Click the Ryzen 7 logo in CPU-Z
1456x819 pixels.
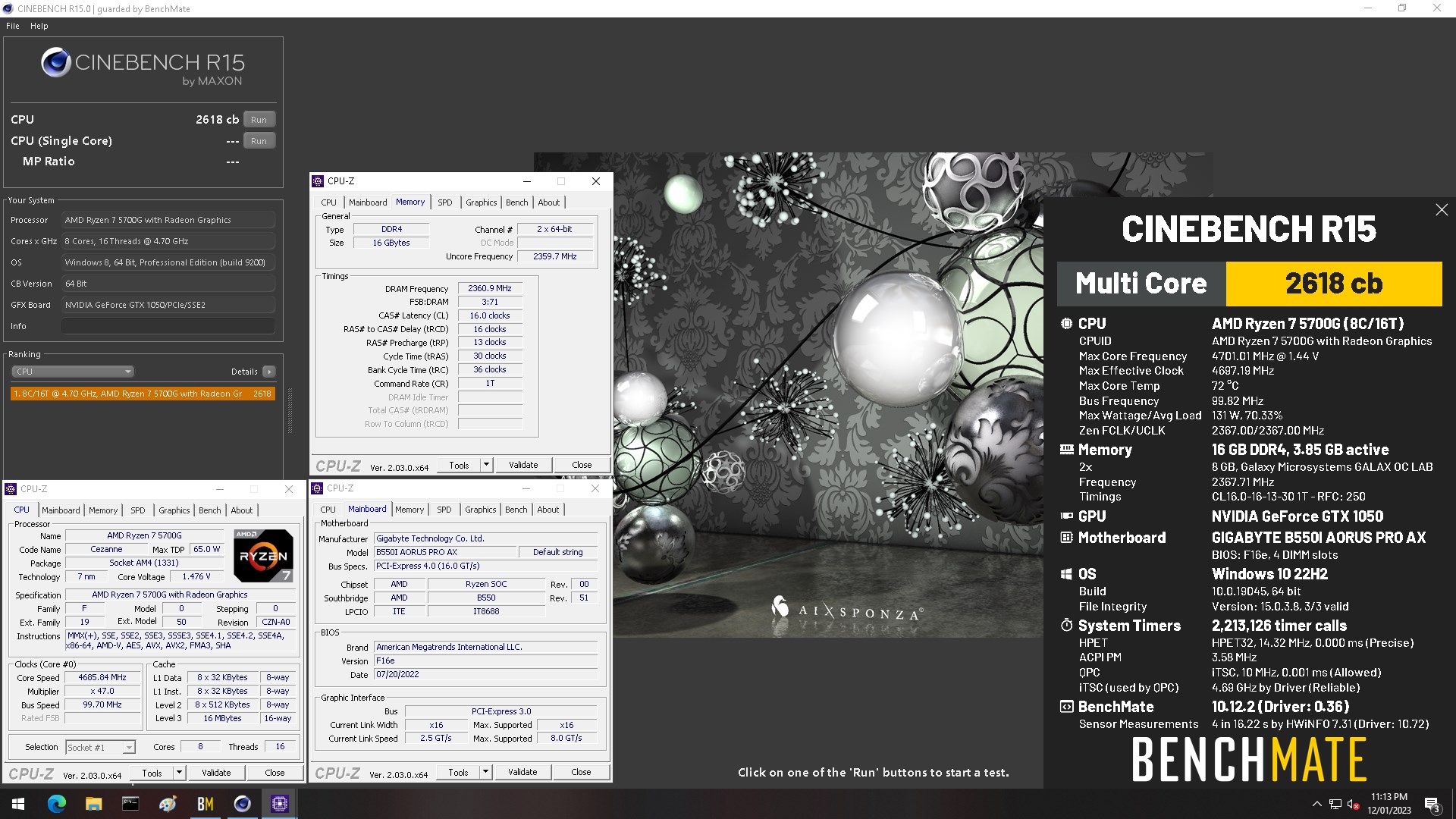[x=262, y=556]
